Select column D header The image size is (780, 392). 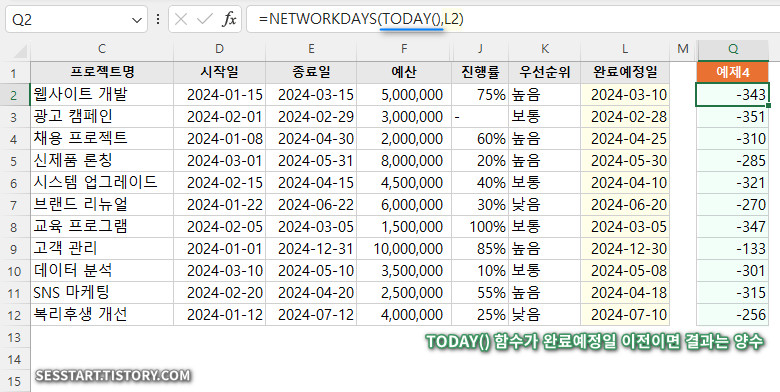tap(219, 49)
